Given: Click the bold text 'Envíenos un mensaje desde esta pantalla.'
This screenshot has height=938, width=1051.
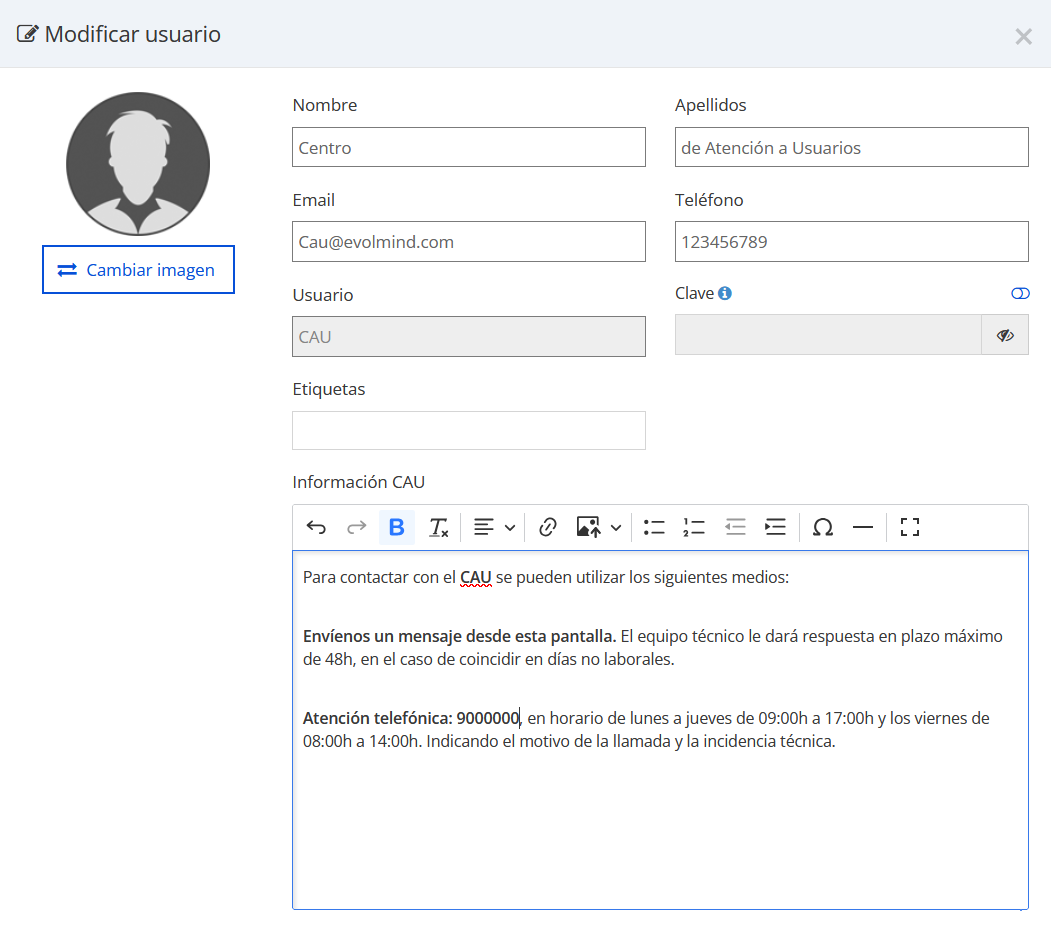Looking at the screenshot, I should pos(459,636).
